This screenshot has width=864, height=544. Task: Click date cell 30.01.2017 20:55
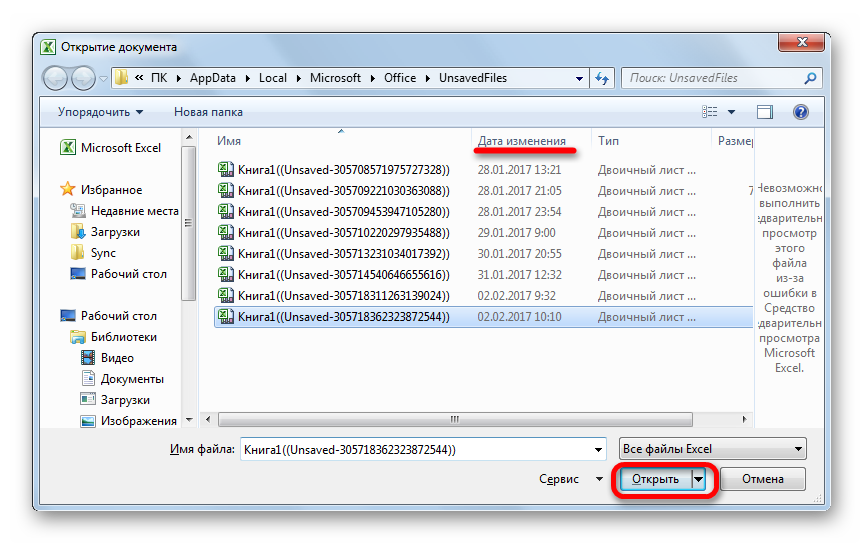[x=520, y=254]
